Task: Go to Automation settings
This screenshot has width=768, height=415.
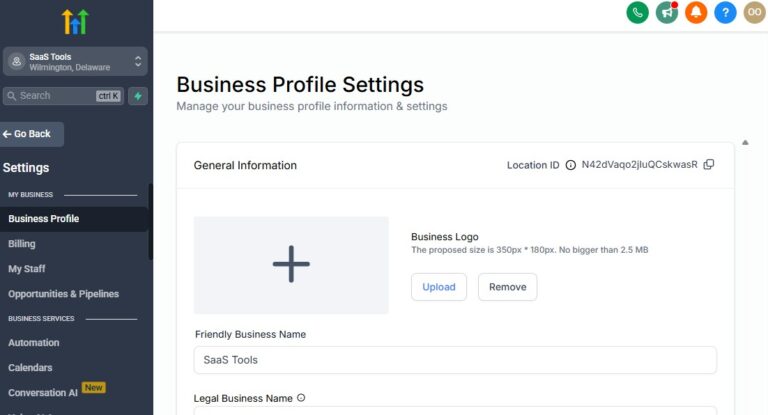Action: [34, 342]
